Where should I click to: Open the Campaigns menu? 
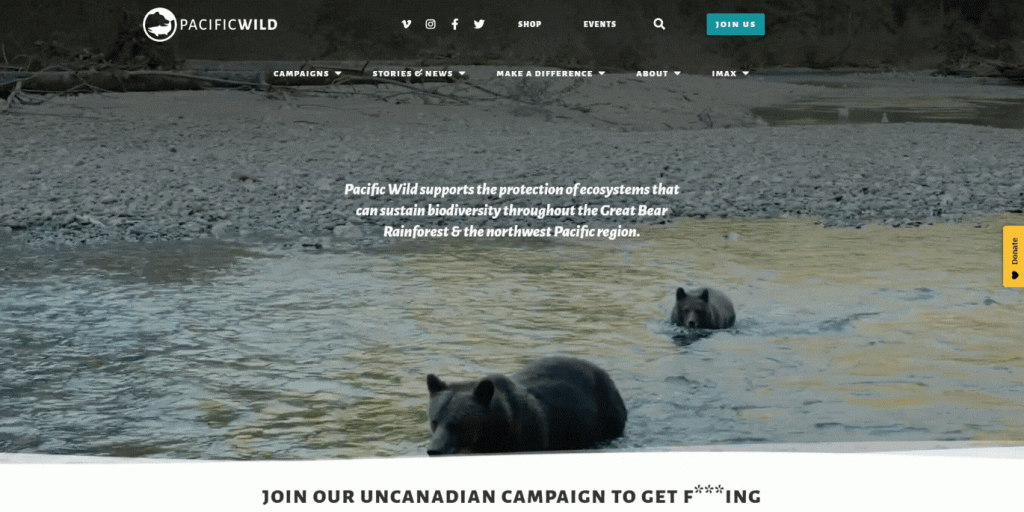301,74
